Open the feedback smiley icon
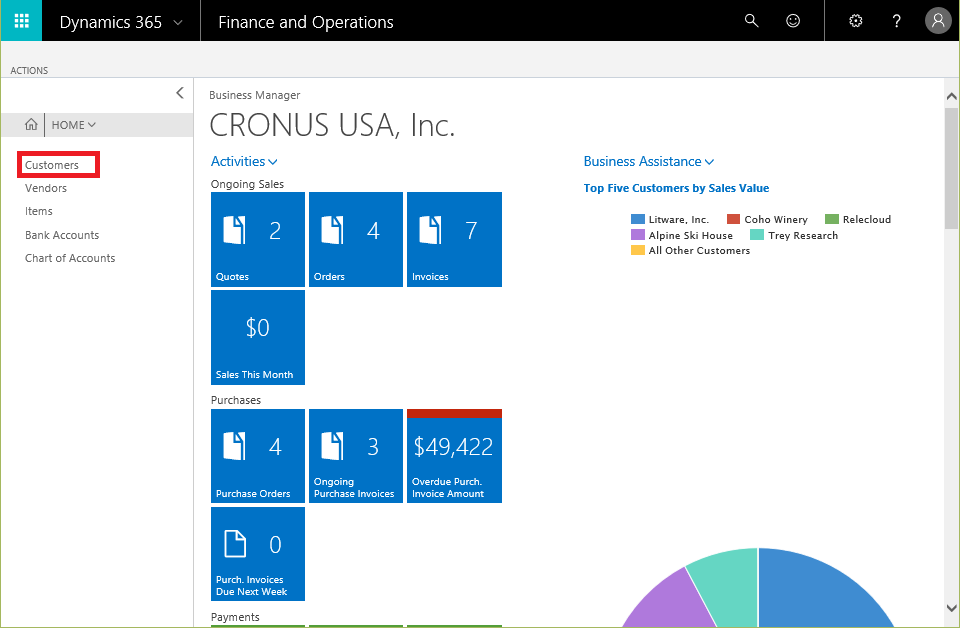This screenshot has height=629, width=960. tap(793, 21)
